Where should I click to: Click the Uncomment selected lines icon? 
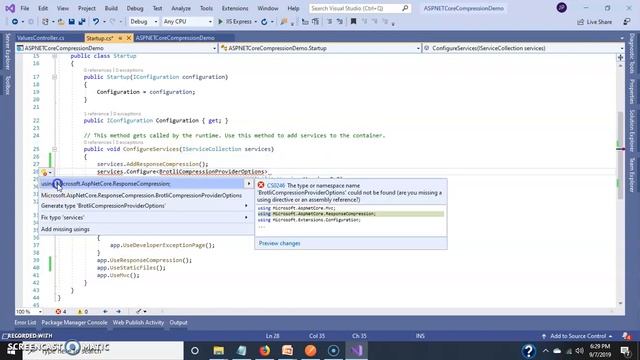(340, 22)
